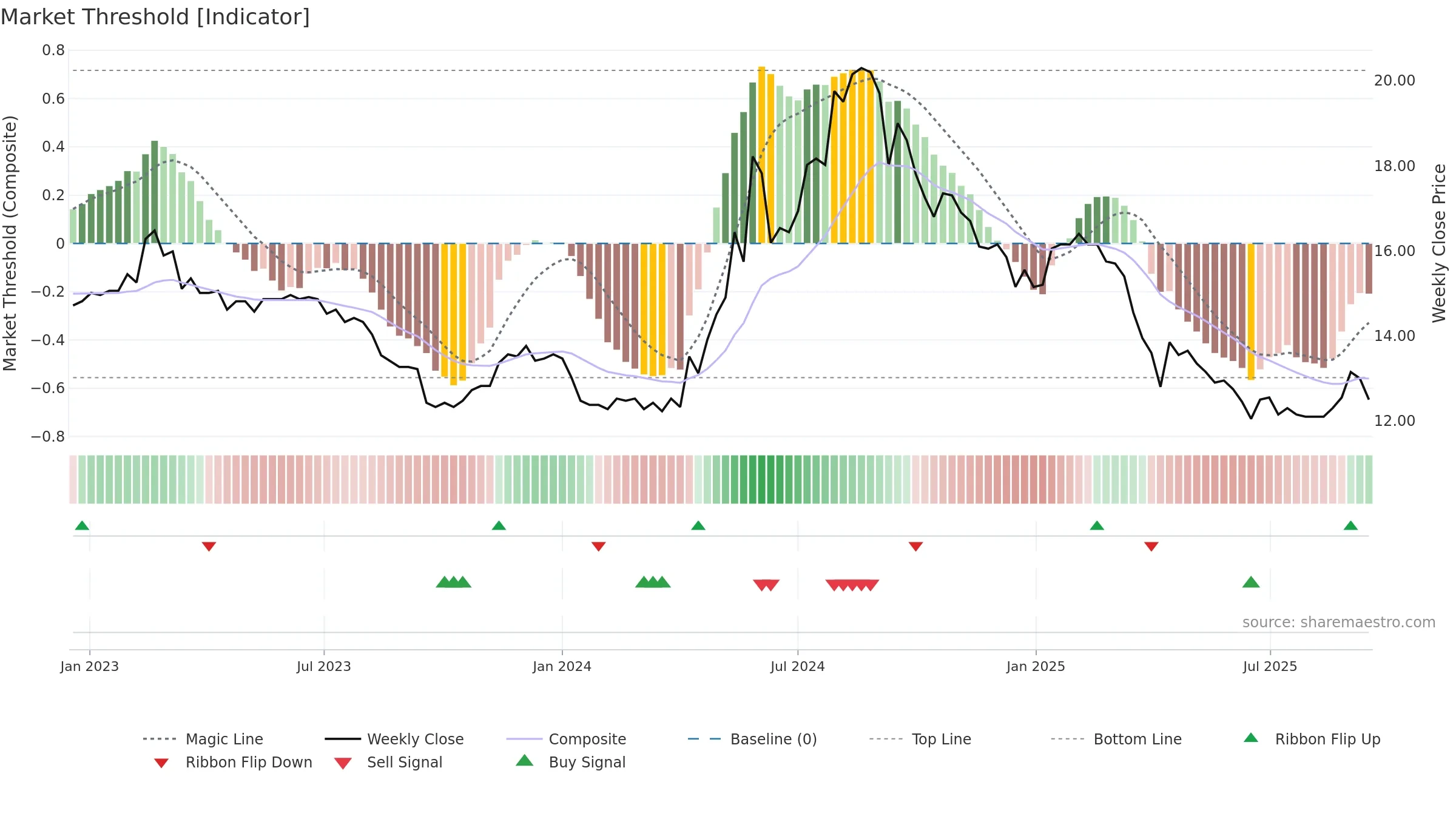Screen dimensions: 1456x819
Task: Click sell signal pair near June 2024
Action: click(766, 585)
